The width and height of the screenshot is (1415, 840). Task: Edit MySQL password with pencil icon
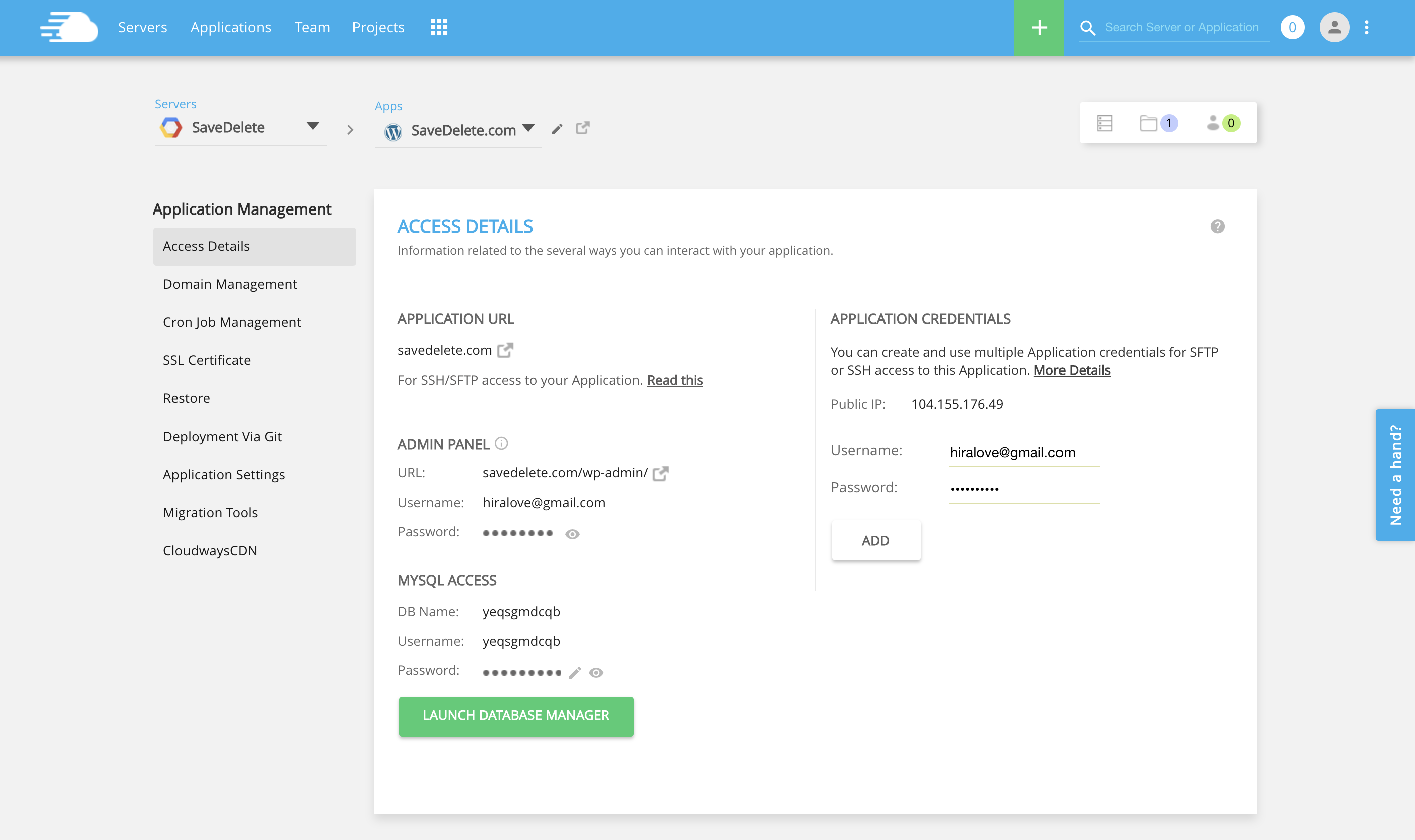[575, 673]
